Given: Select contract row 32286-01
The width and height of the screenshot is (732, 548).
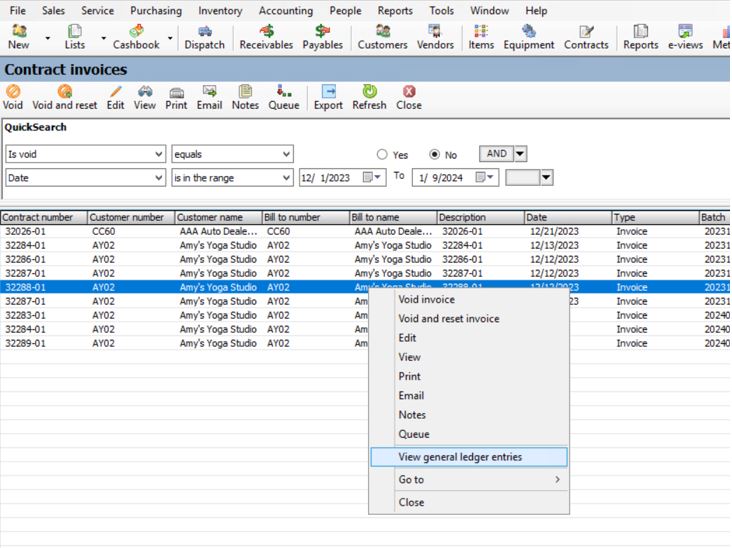Looking at the screenshot, I should tap(365, 260).
